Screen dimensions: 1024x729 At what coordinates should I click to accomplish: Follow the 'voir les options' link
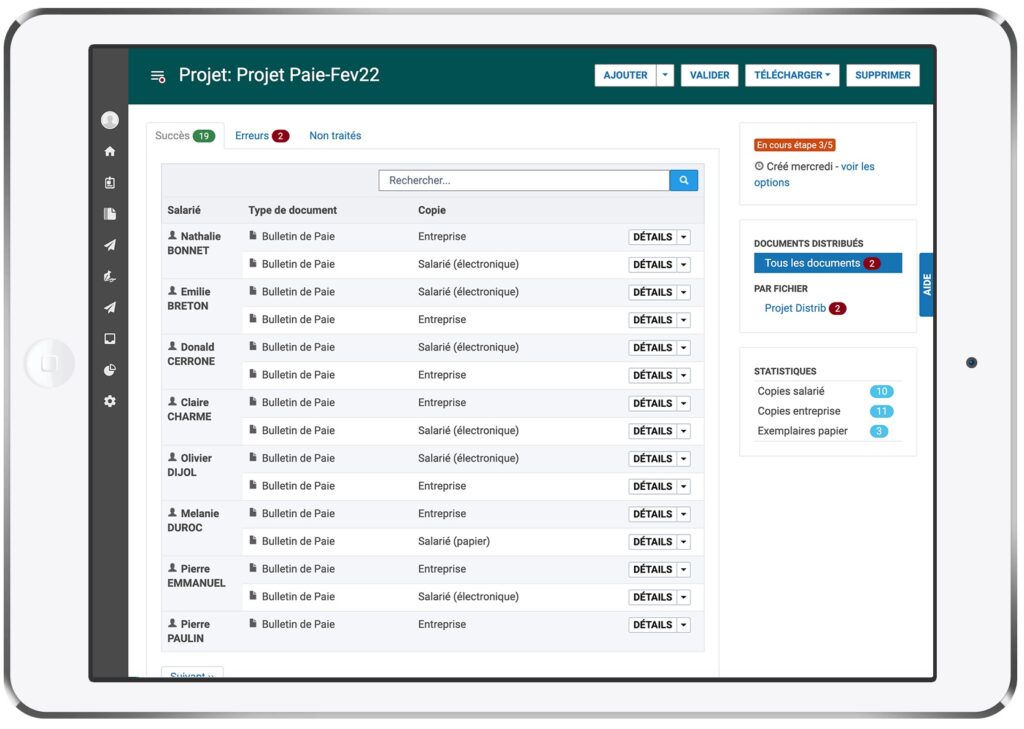pyautogui.click(x=857, y=167)
